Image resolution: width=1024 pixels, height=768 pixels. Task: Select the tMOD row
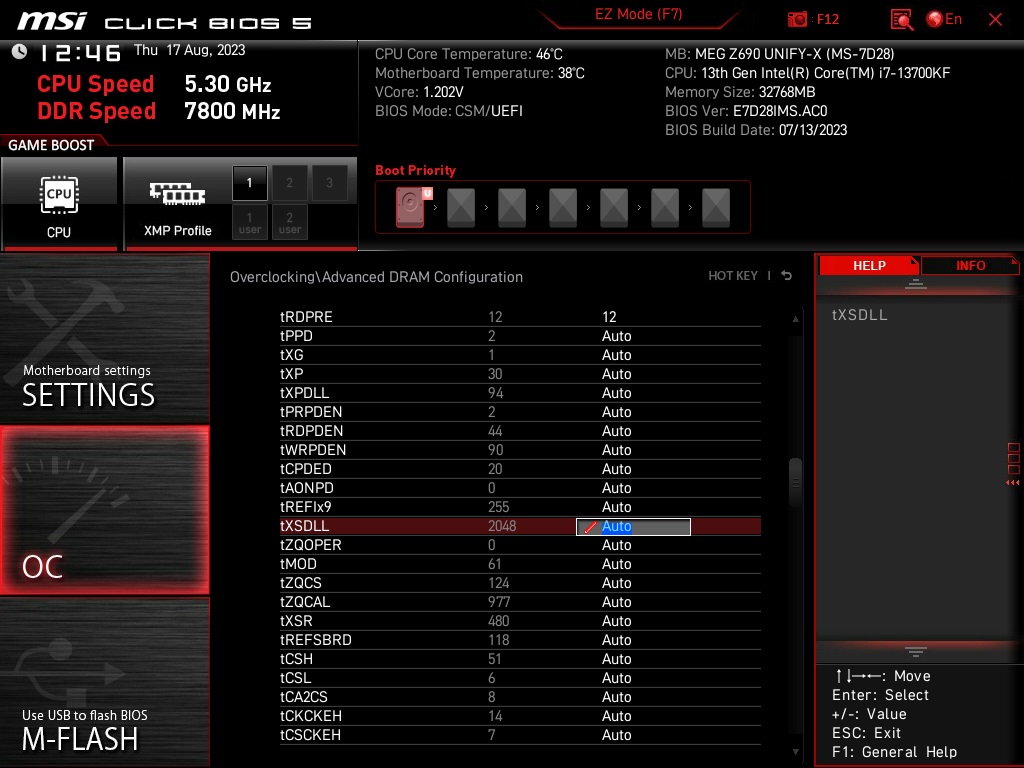click(x=520, y=564)
